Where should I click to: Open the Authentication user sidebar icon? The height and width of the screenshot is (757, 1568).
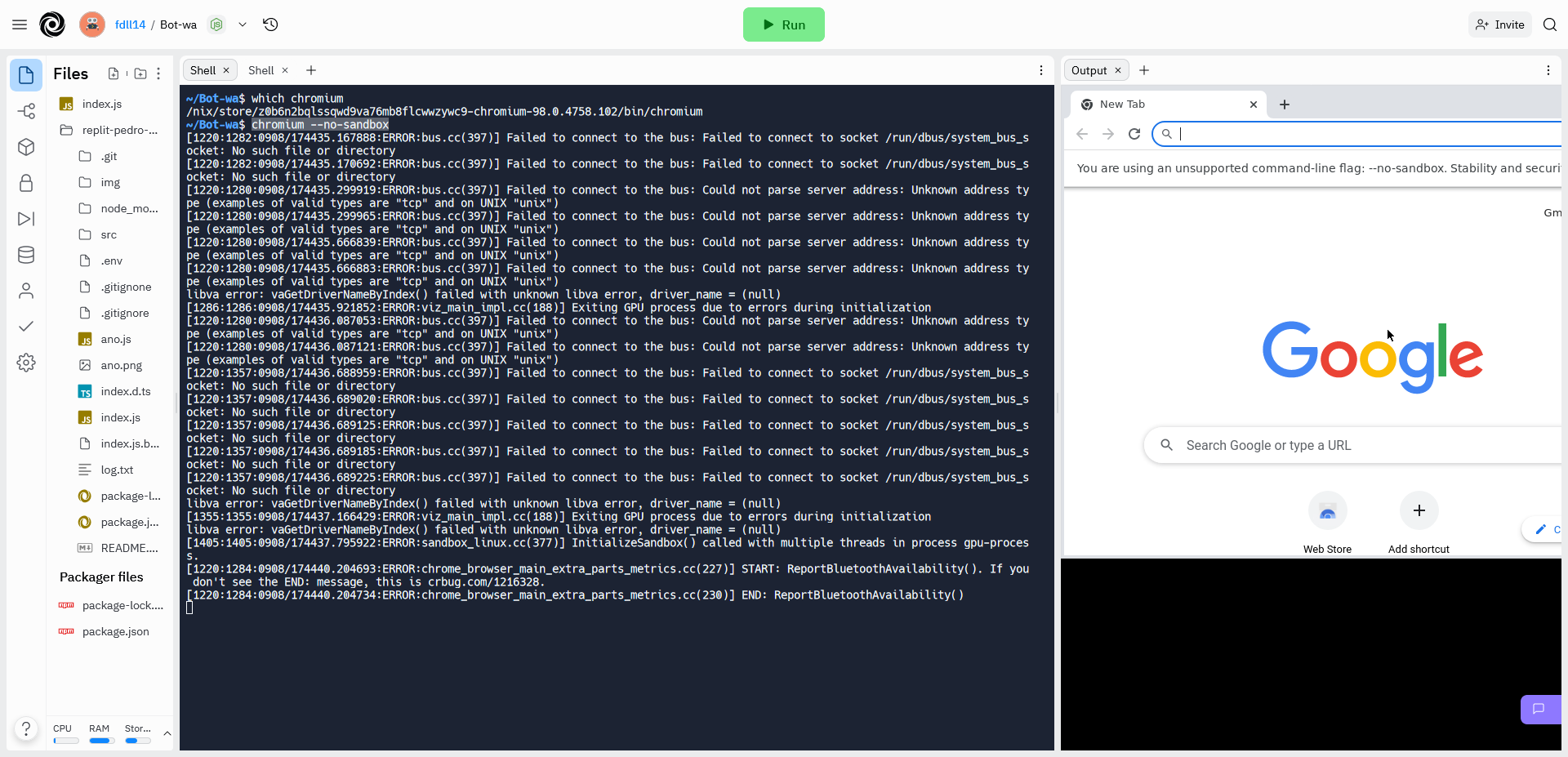coord(26,291)
